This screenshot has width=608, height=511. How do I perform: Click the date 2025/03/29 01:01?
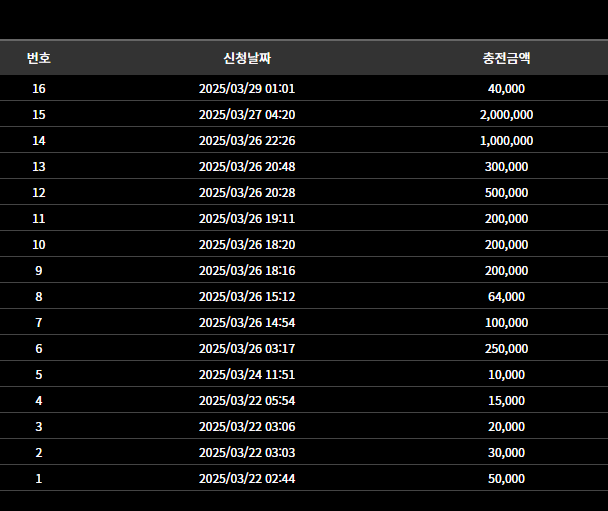(247, 89)
